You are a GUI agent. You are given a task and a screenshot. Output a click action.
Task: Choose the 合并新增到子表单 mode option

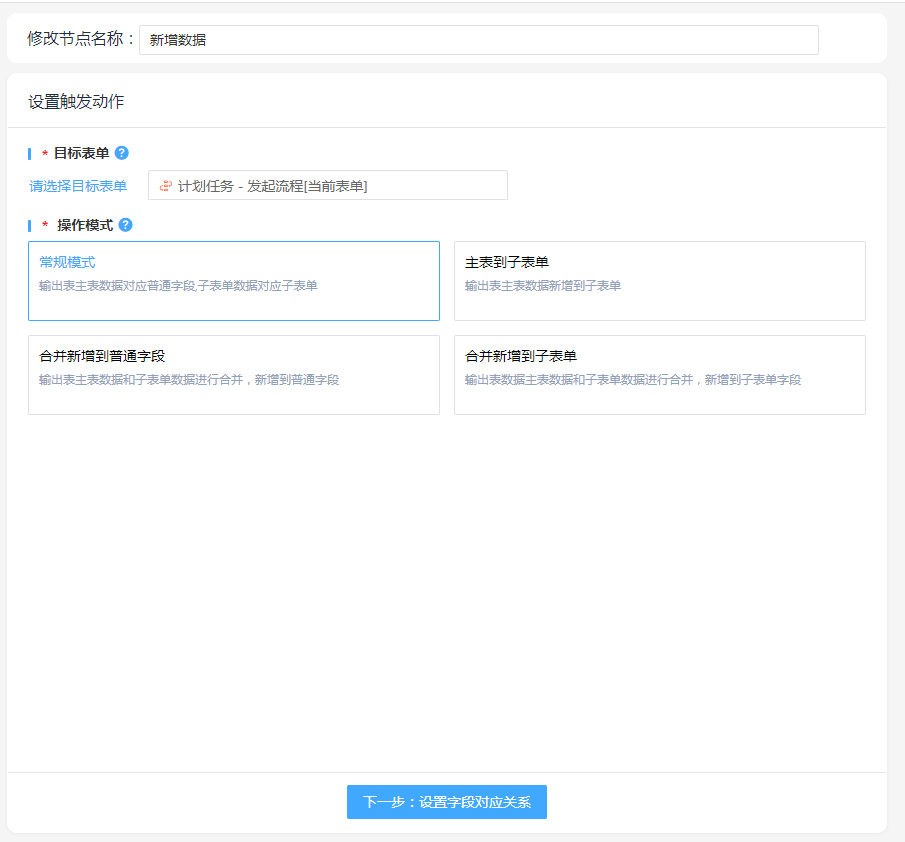tap(659, 374)
